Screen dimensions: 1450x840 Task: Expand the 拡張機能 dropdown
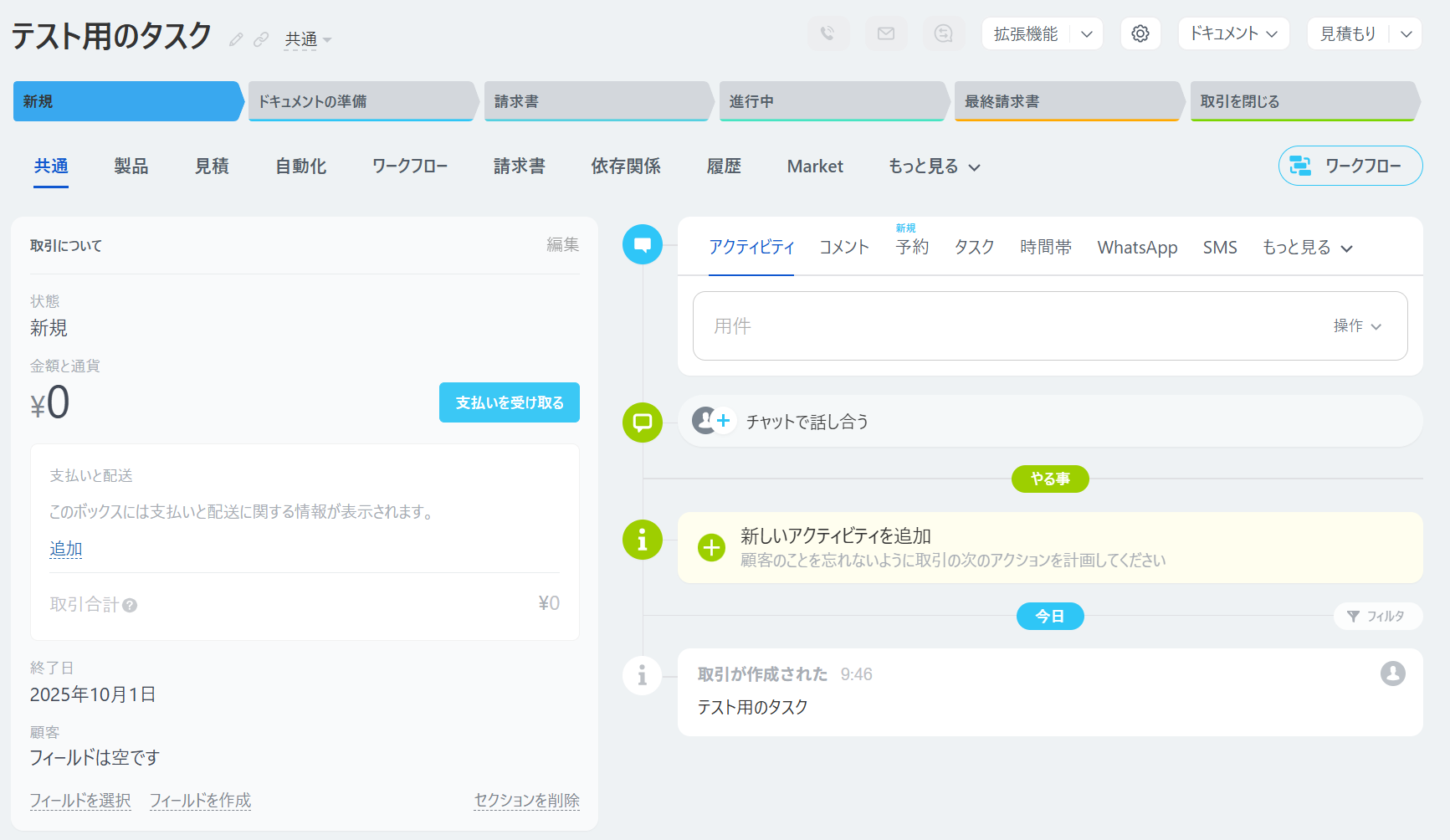1086,34
